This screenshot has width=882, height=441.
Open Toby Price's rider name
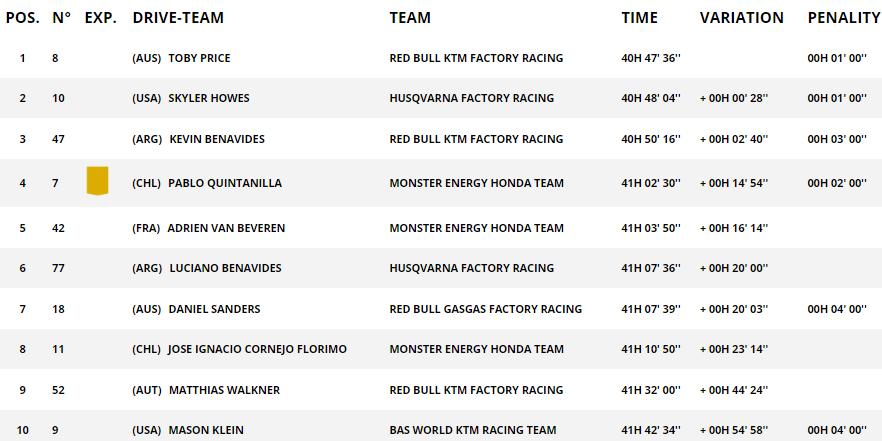point(199,58)
